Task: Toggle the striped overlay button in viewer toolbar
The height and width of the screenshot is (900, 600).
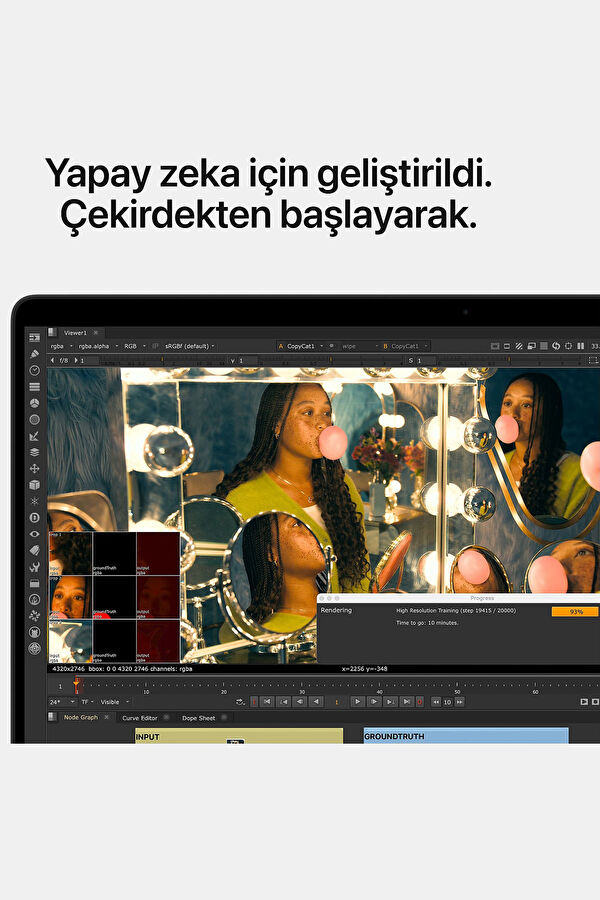Action: pos(519,346)
